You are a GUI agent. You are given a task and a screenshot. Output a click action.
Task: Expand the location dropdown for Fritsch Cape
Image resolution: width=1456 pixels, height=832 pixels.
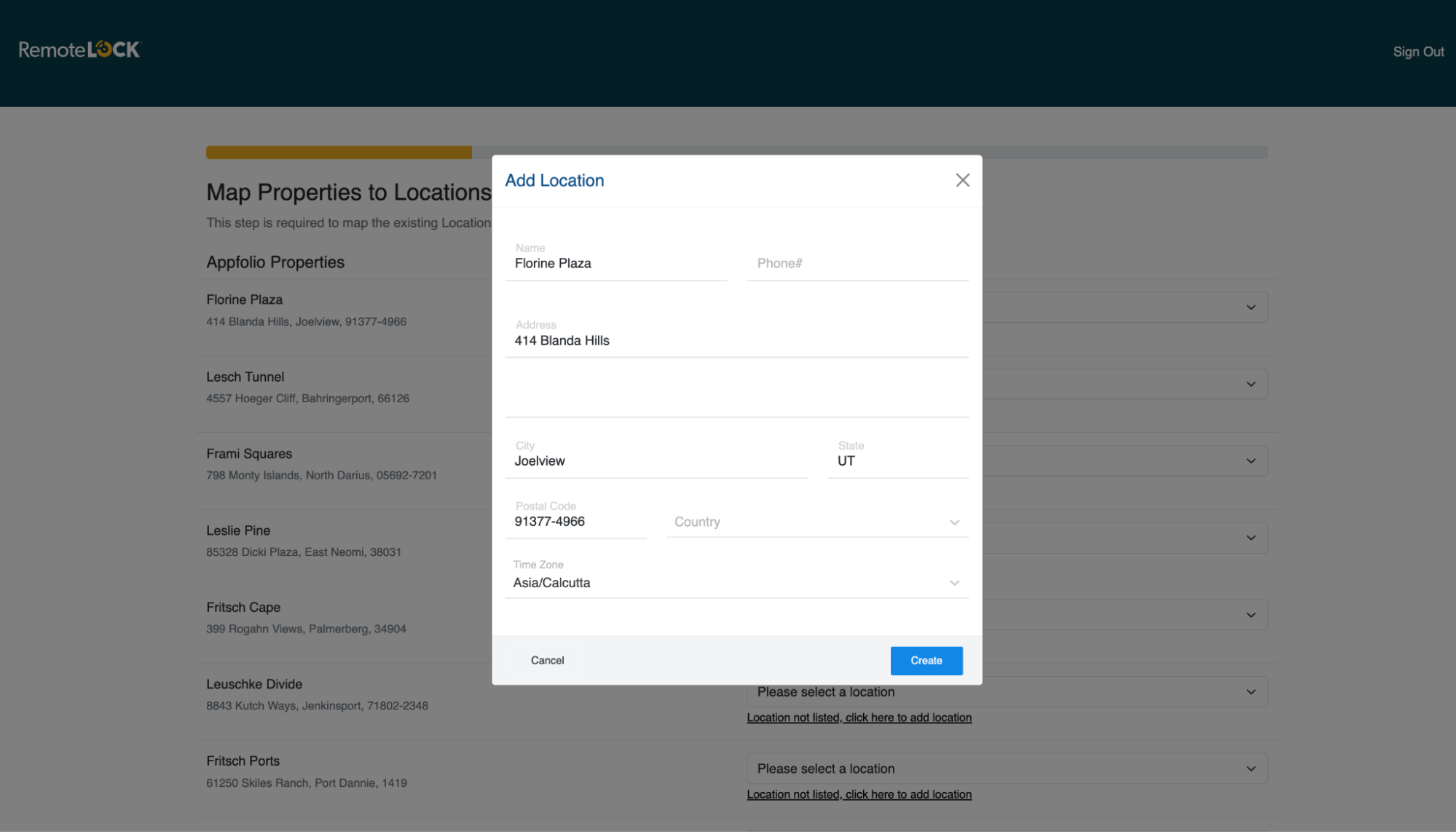[1250, 615]
